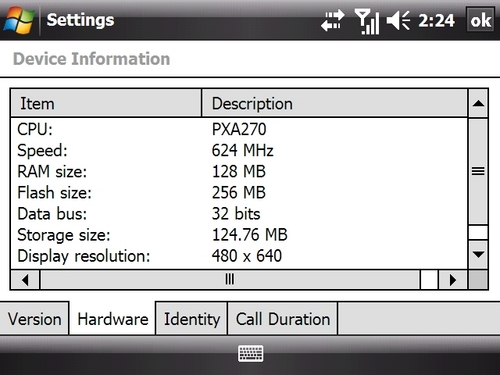Tap the data connection arrows icon
Viewport: 500px width, 375px height.
point(332,21)
